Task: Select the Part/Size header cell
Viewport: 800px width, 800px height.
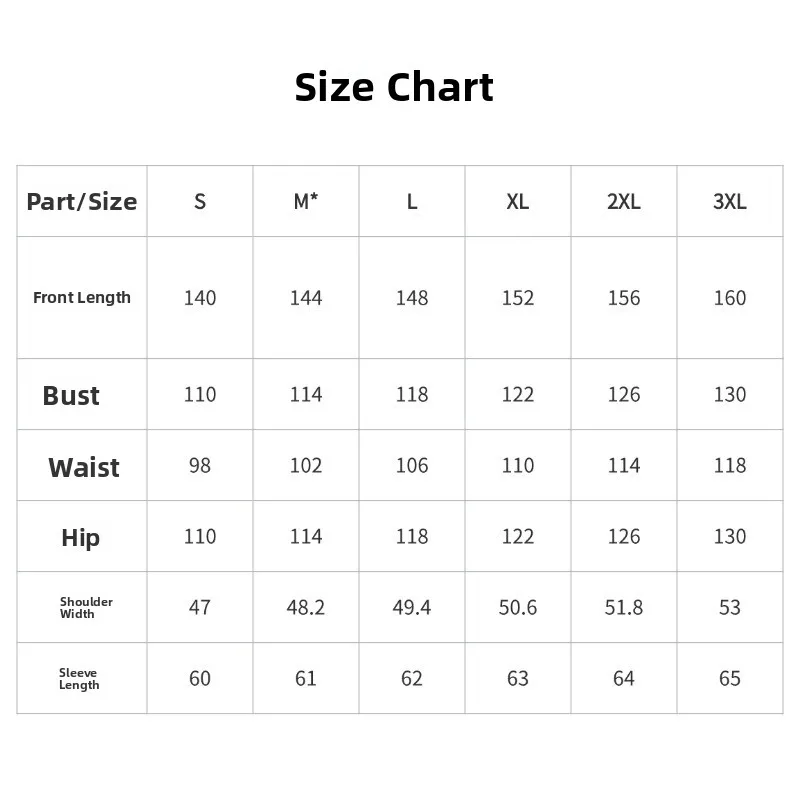Action: (x=82, y=201)
